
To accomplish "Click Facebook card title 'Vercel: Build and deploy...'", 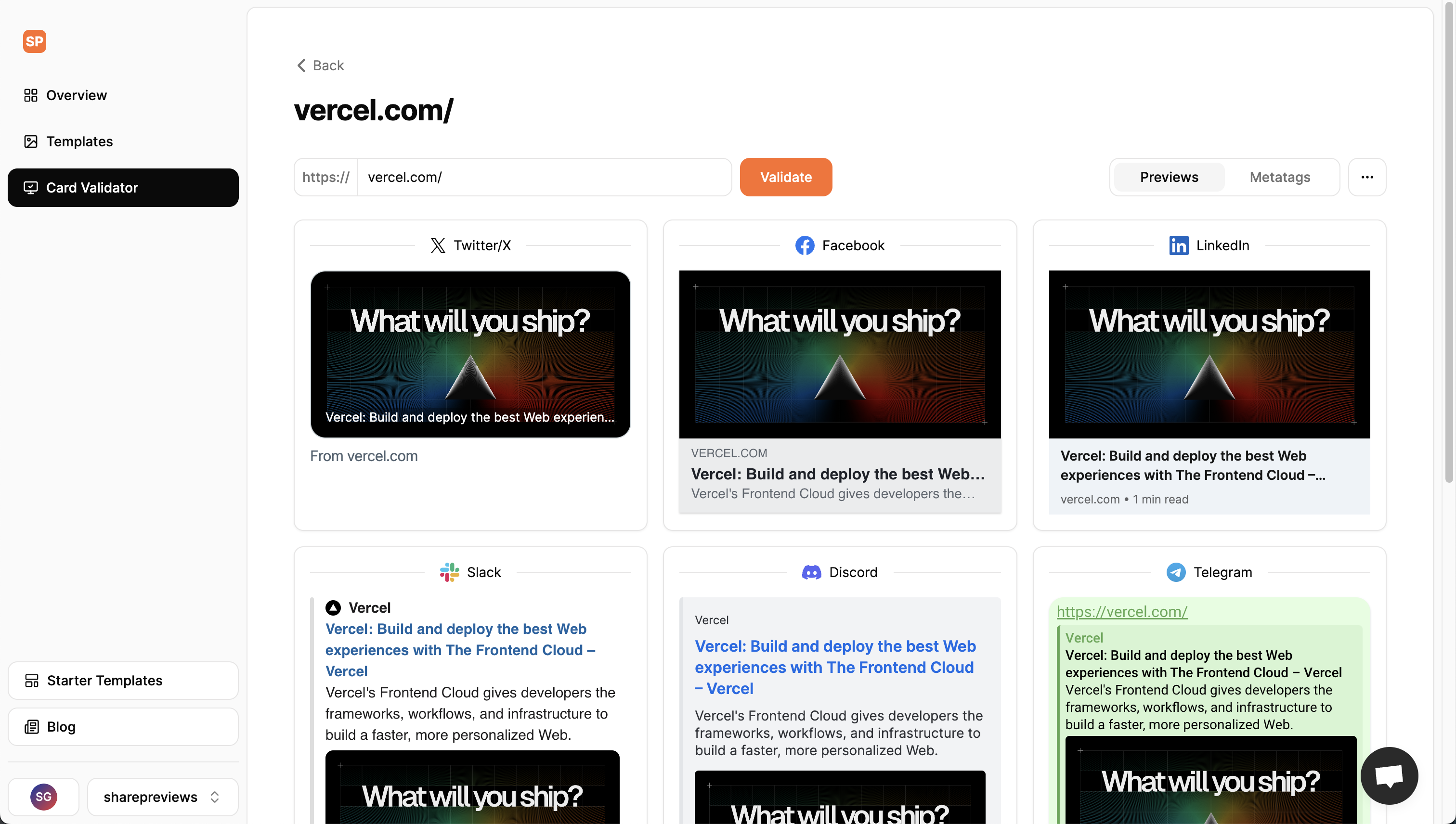I will click(838, 474).
